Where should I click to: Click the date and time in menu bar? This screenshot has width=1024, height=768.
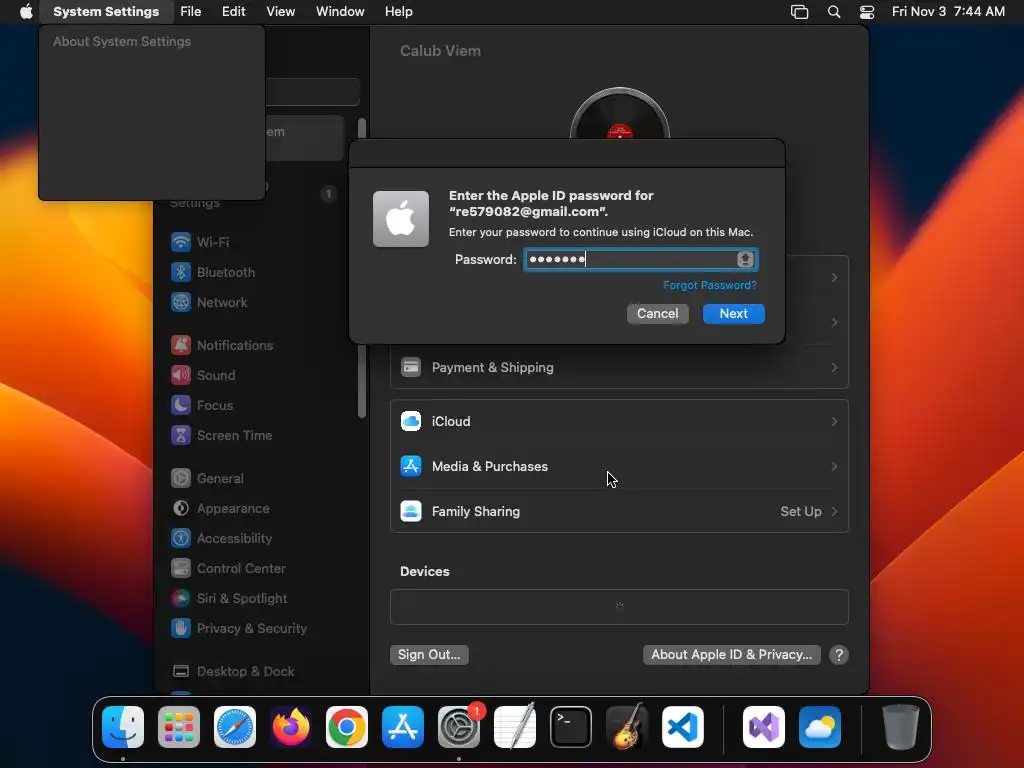948,12
